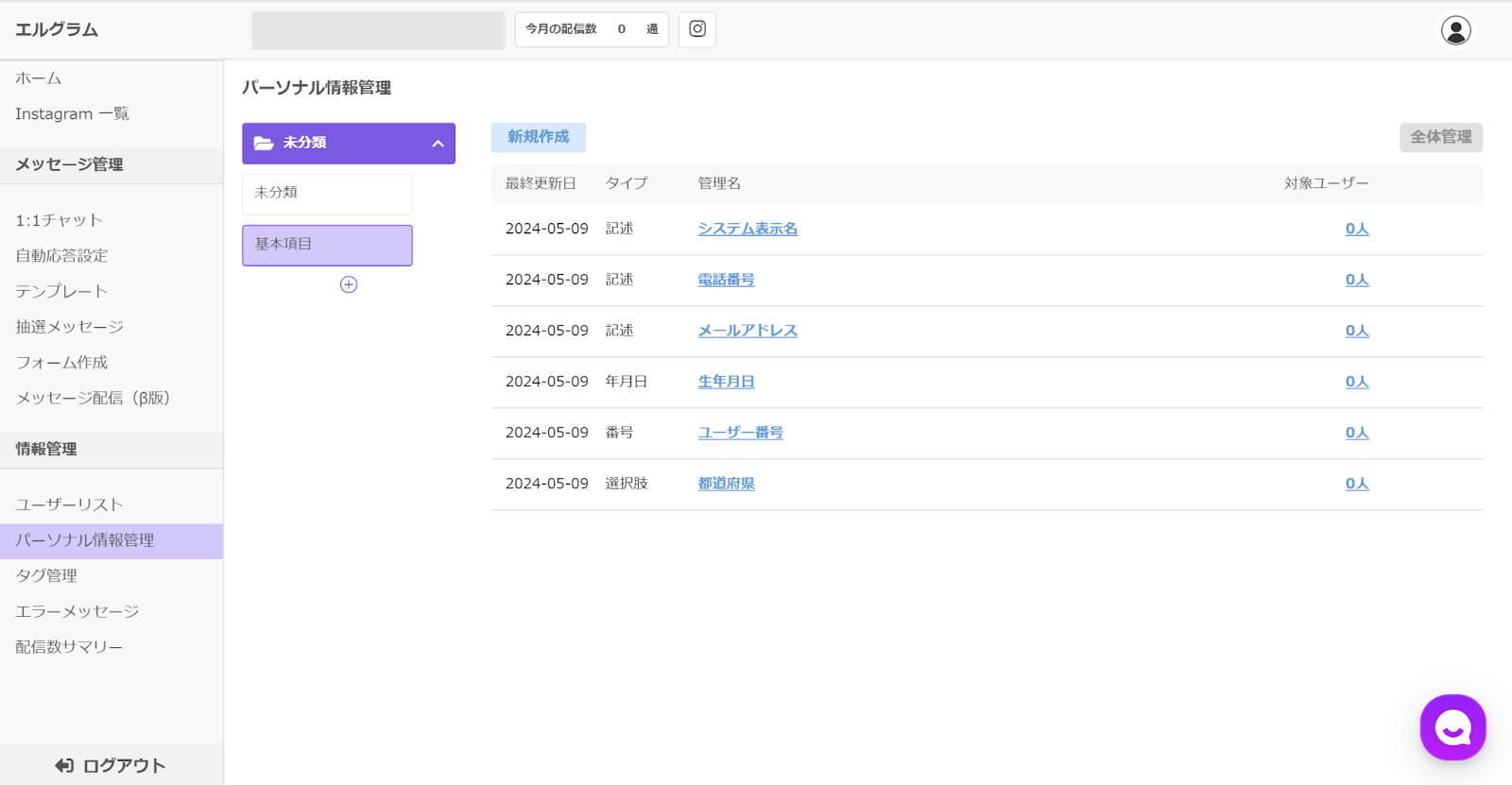Open ユーザーリスト menu item
The height and width of the screenshot is (785, 1512).
69,504
